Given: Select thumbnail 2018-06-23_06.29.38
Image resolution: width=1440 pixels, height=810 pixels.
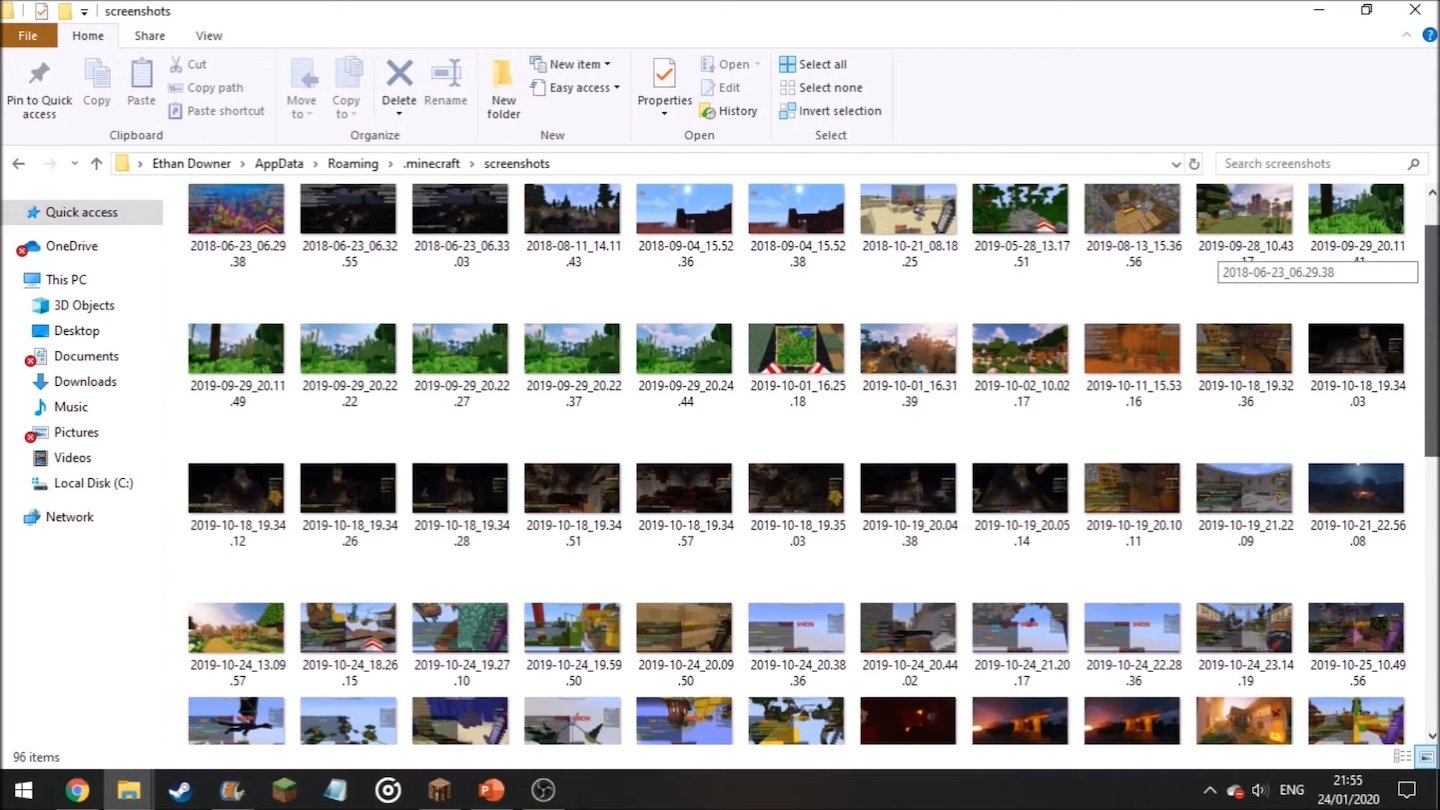Looking at the screenshot, I should (x=236, y=209).
